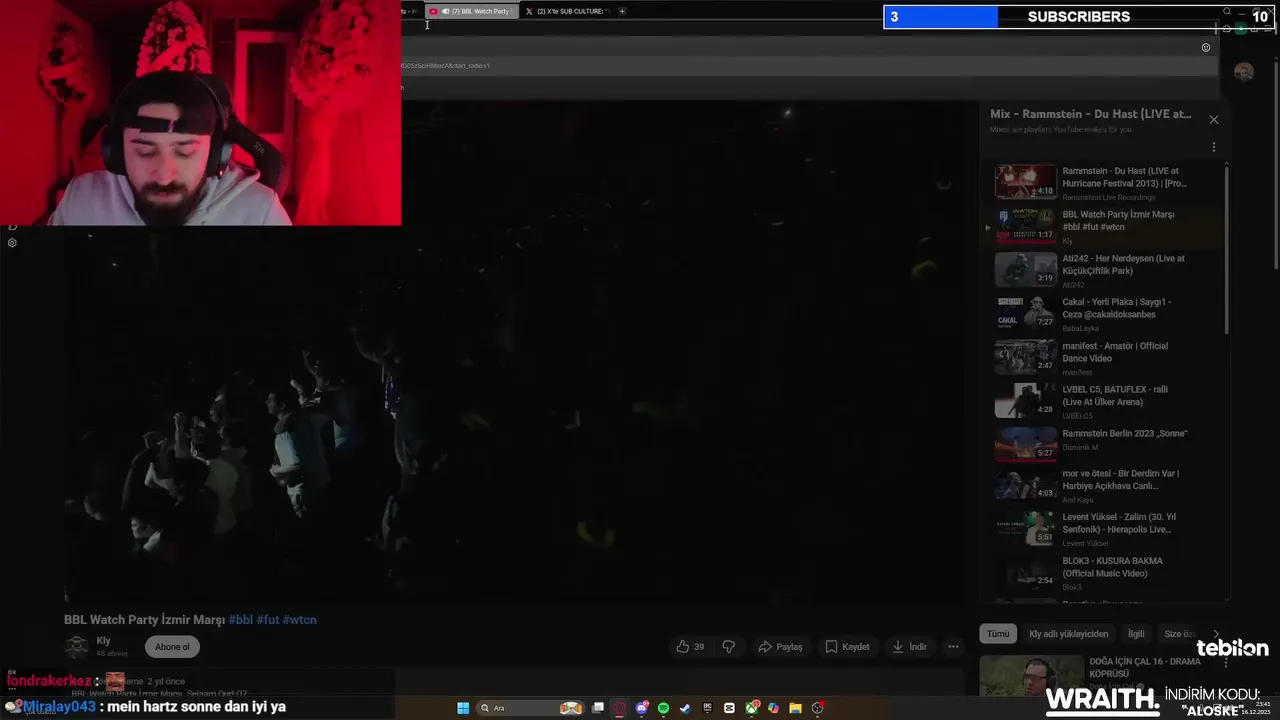Select the Tümü filter chip
1280x720 pixels.
click(998, 634)
